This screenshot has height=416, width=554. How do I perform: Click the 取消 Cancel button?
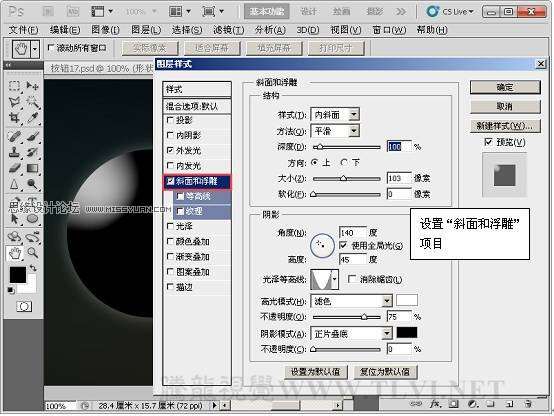click(505, 106)
